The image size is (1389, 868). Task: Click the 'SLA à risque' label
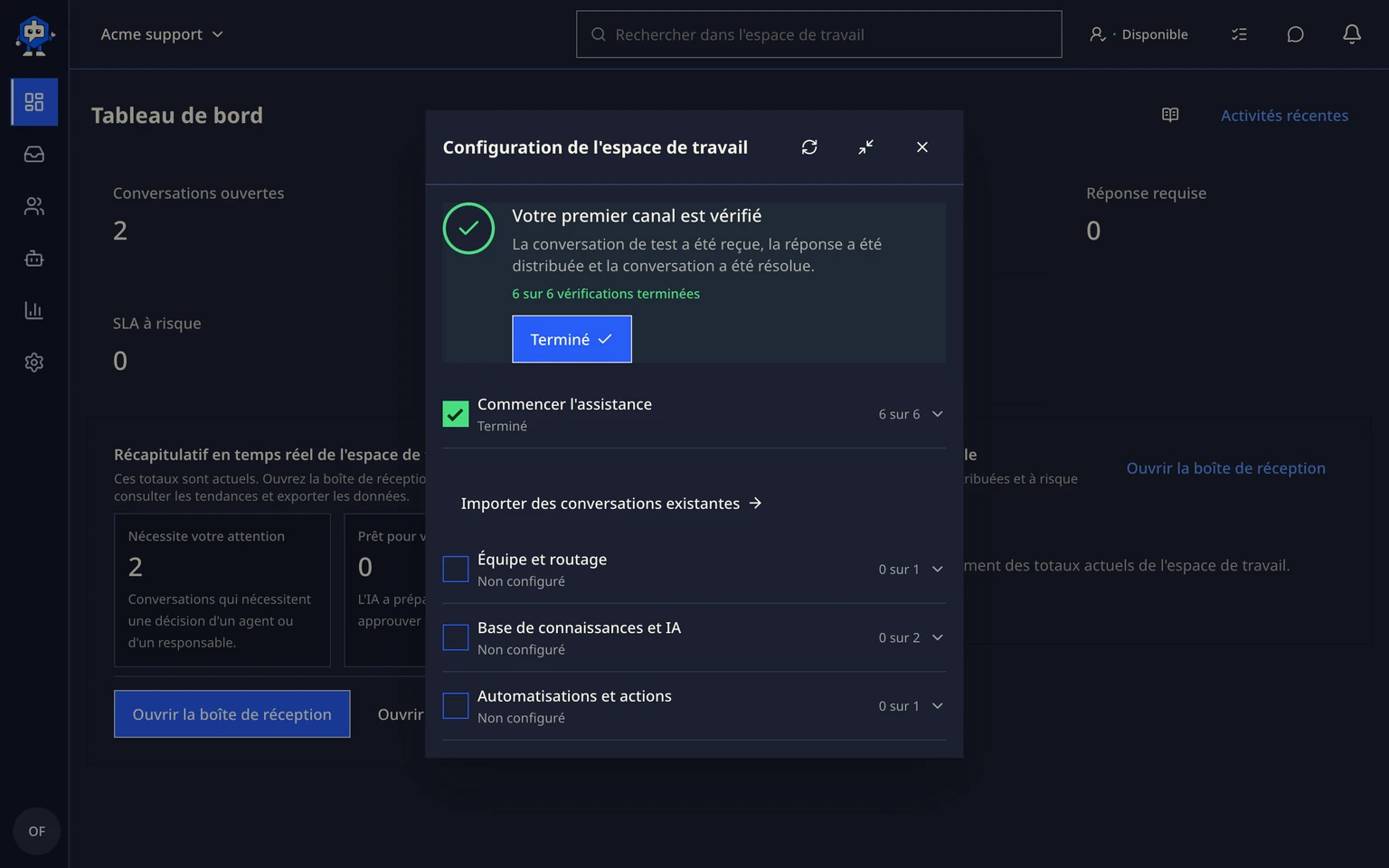coord(157,324)
